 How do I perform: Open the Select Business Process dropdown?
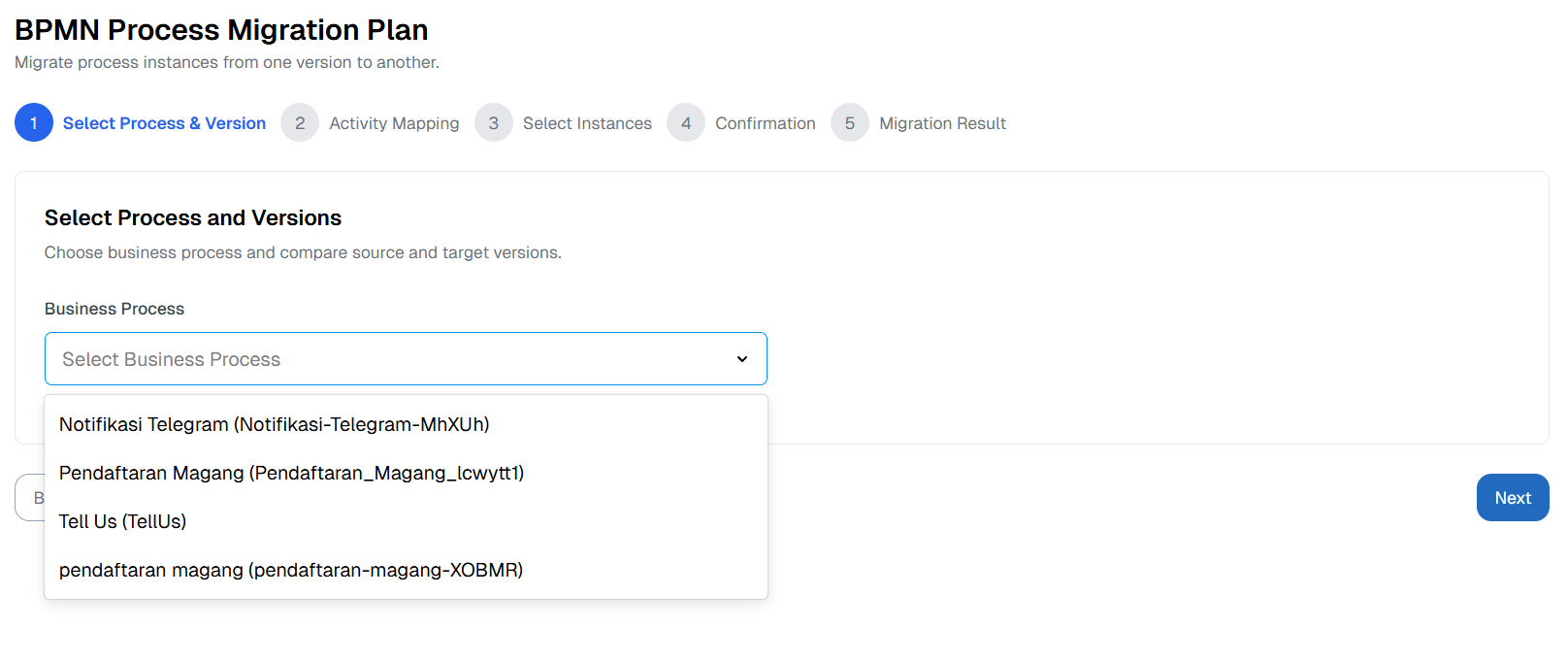coord(406,359)
